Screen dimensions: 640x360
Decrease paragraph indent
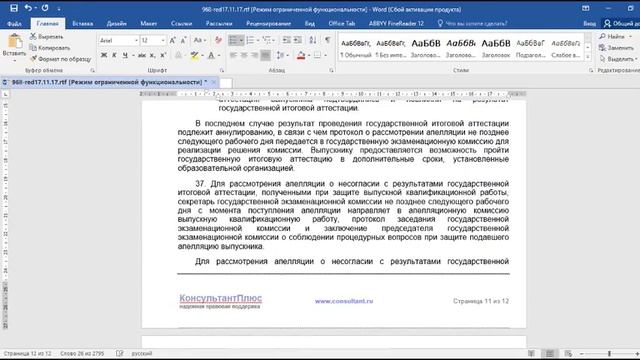point(287,40)
